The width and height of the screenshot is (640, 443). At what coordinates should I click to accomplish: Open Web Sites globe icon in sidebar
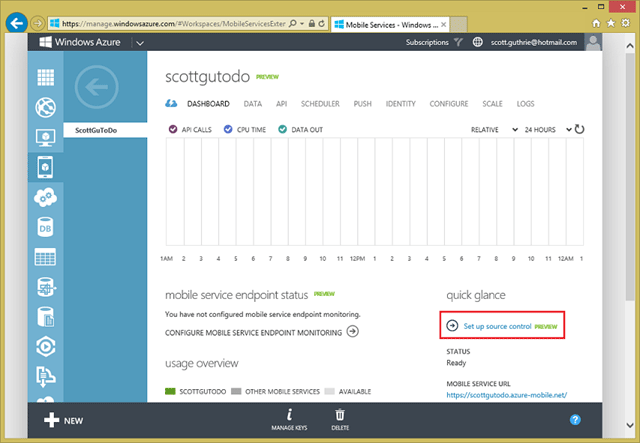(45, 107)
